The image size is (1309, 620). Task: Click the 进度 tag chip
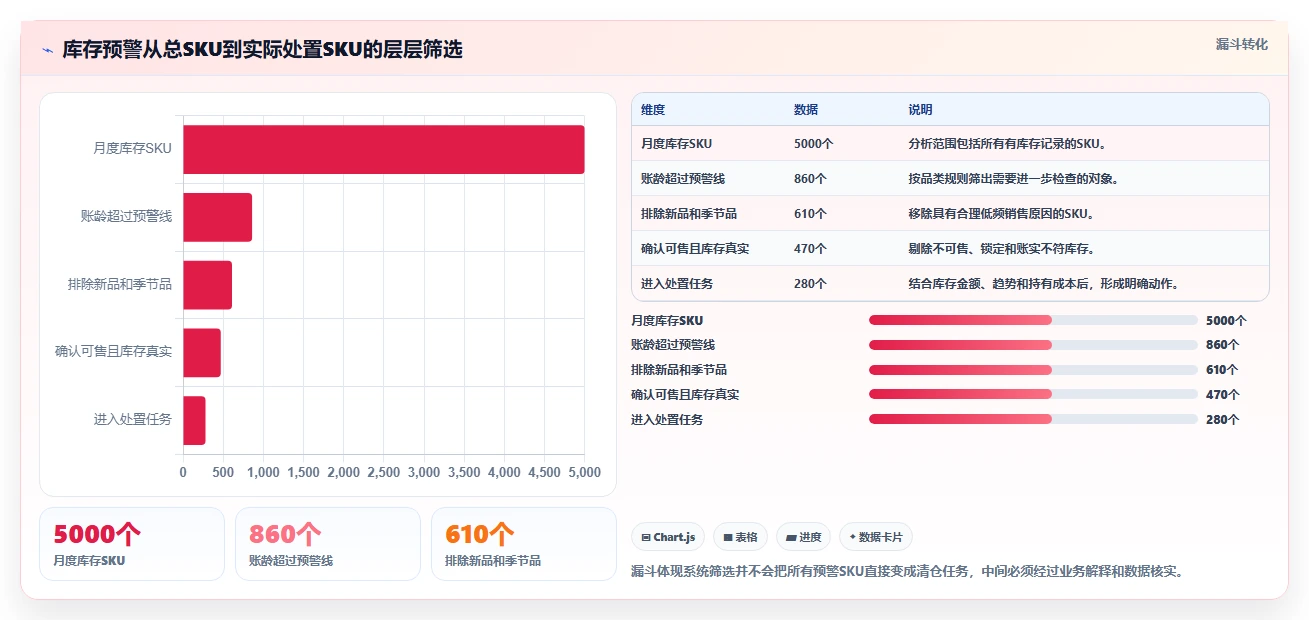pyautogui.click(x=803, y=537)
